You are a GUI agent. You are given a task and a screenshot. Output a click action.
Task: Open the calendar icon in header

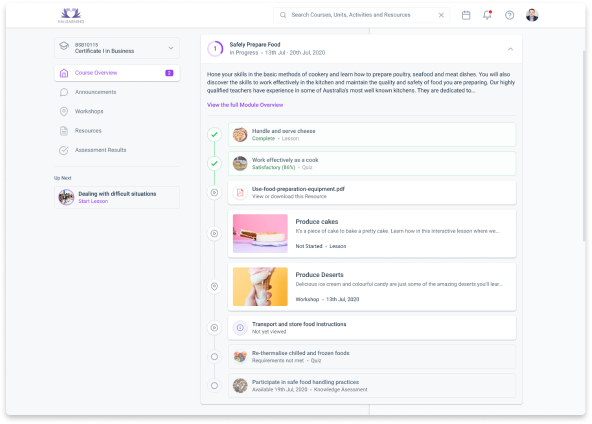click(x=466, y=15)
